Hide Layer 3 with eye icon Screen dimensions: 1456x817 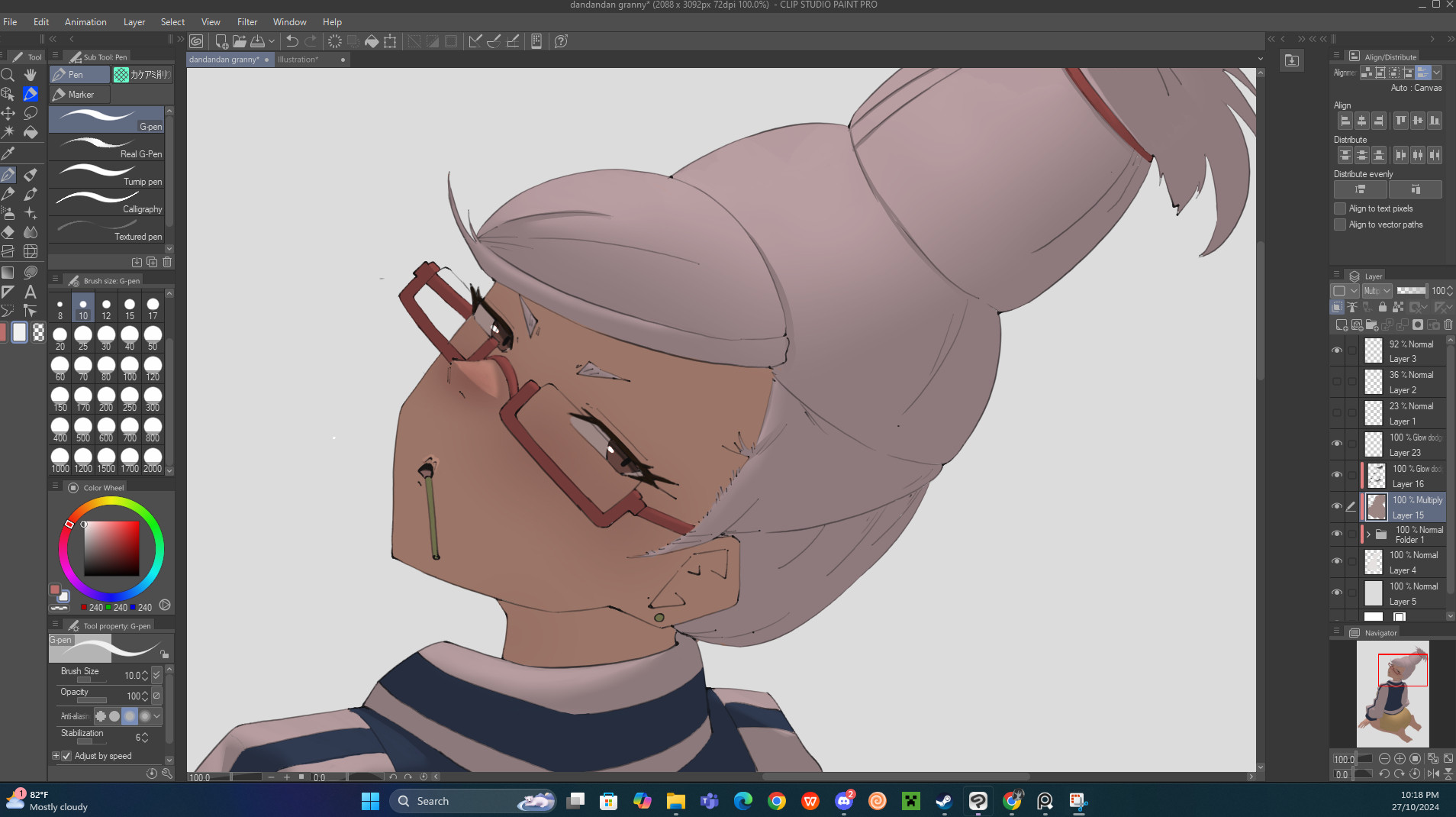[1337, 350]
